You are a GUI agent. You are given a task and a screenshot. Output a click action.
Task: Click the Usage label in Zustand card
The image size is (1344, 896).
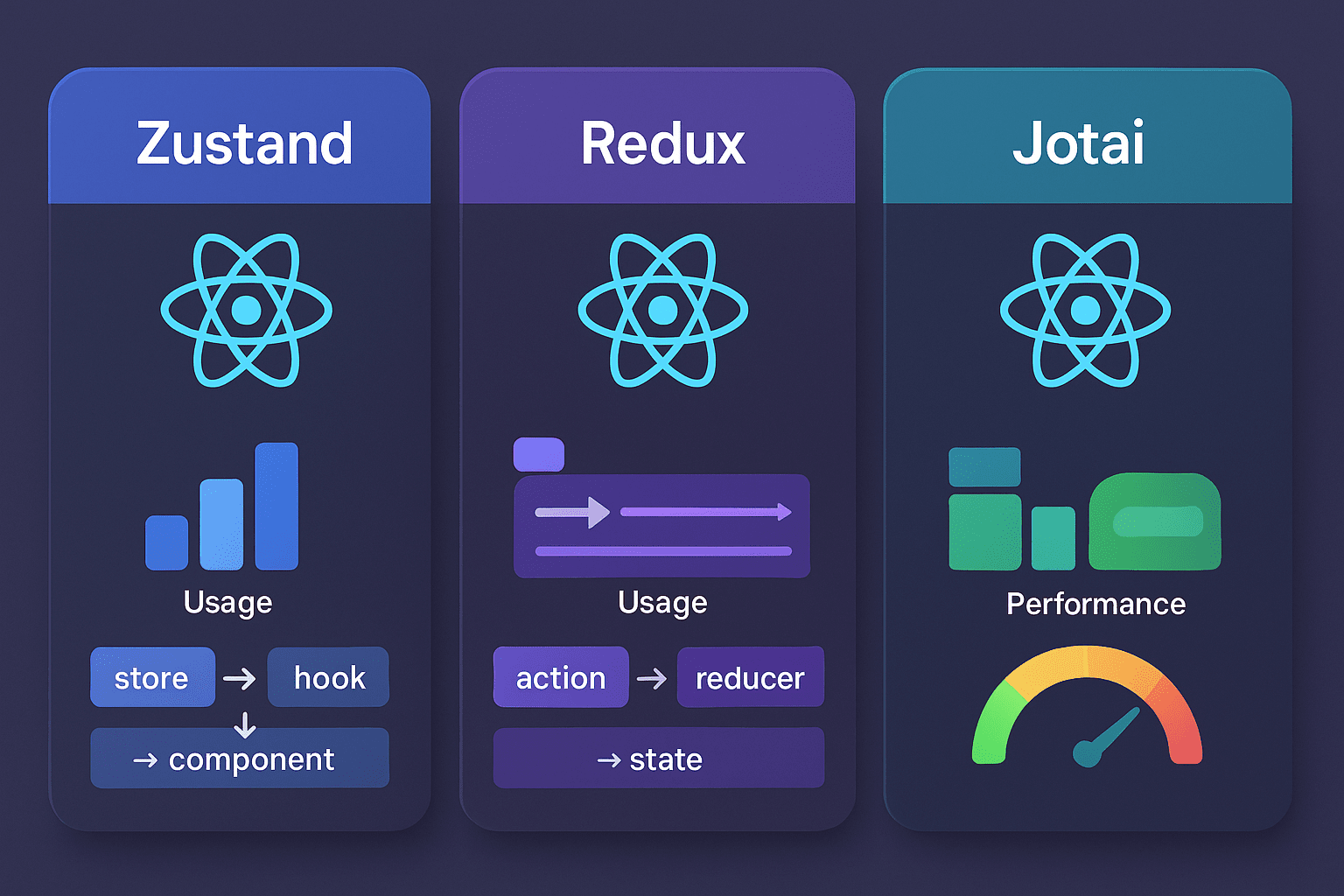coord(227,603)
